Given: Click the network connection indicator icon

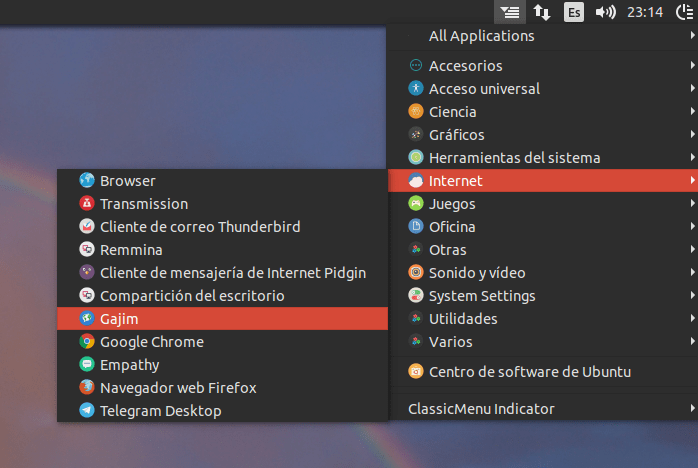Looking at the screenshot, I should 541,12.
